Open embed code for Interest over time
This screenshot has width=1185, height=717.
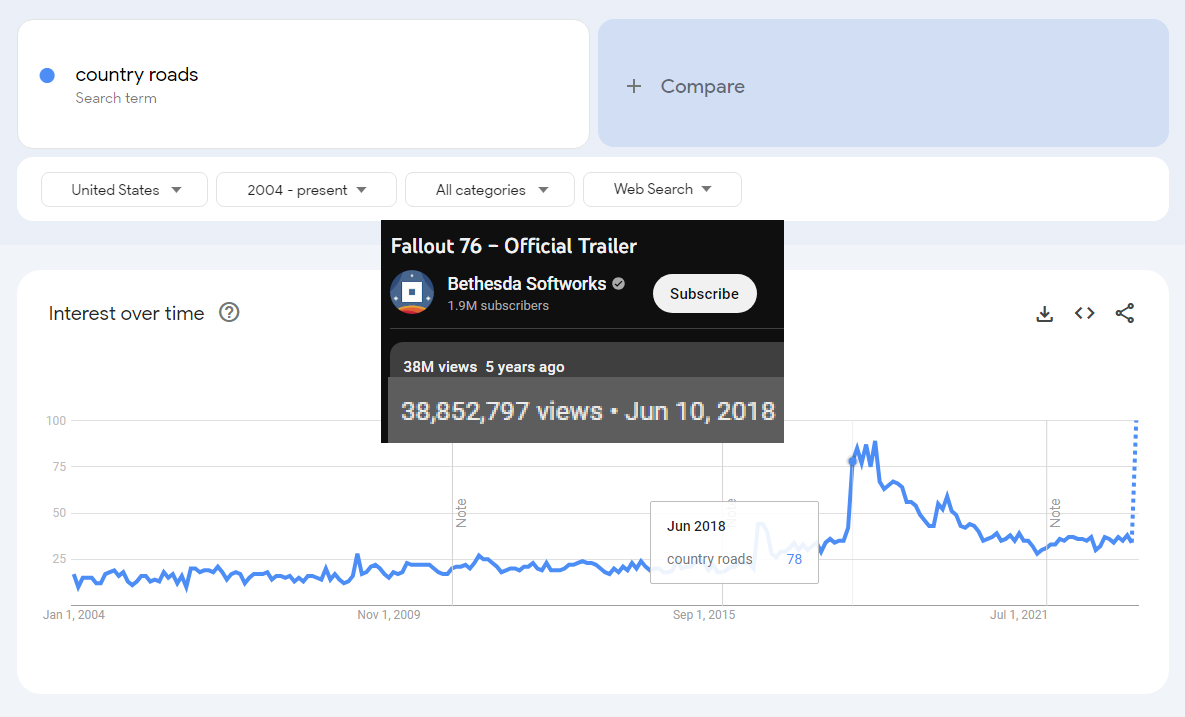coord(1084,313)
